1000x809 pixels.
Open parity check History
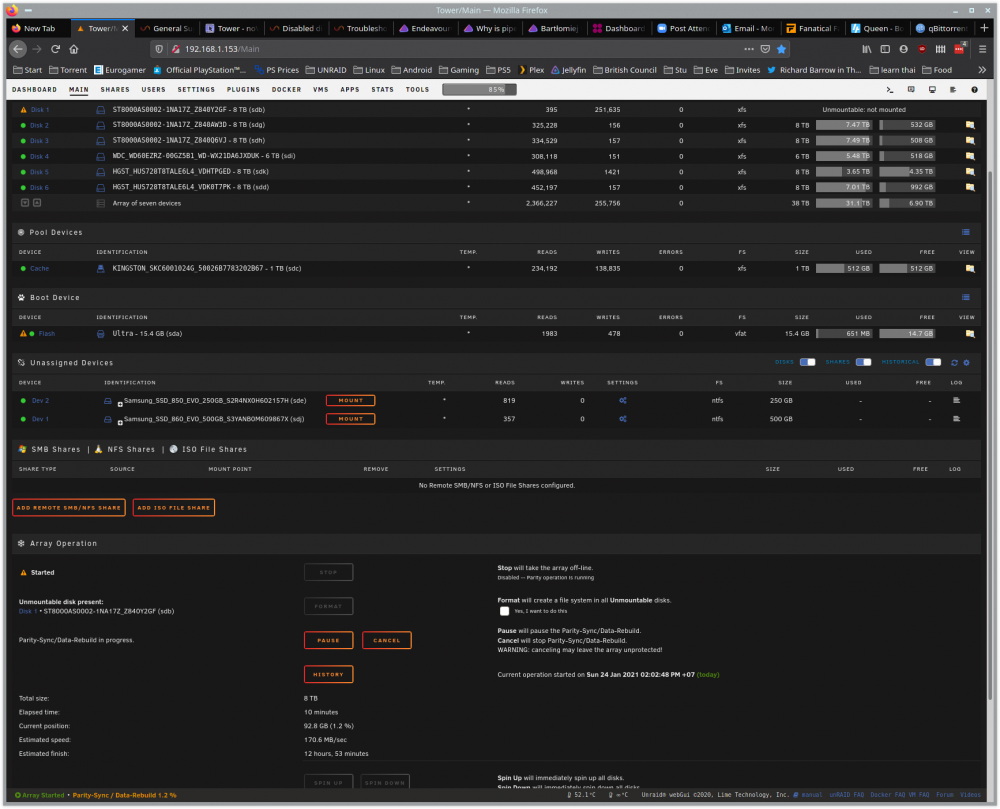point(328,674)
